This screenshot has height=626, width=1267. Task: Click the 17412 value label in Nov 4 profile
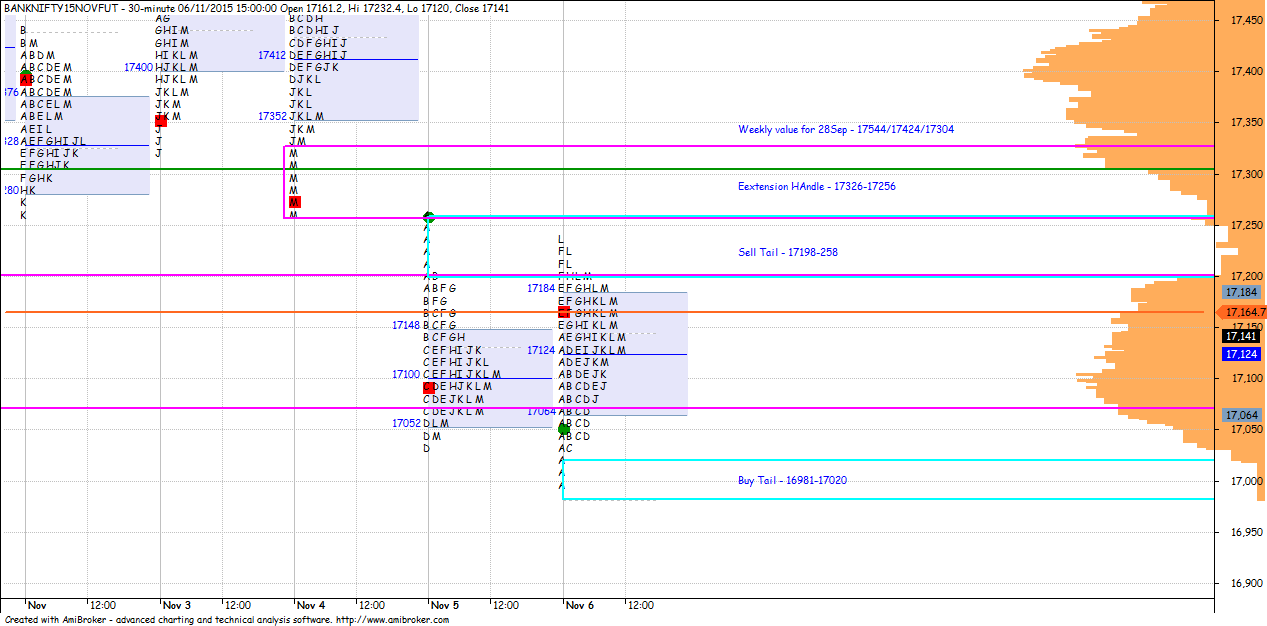pos(272,56)
